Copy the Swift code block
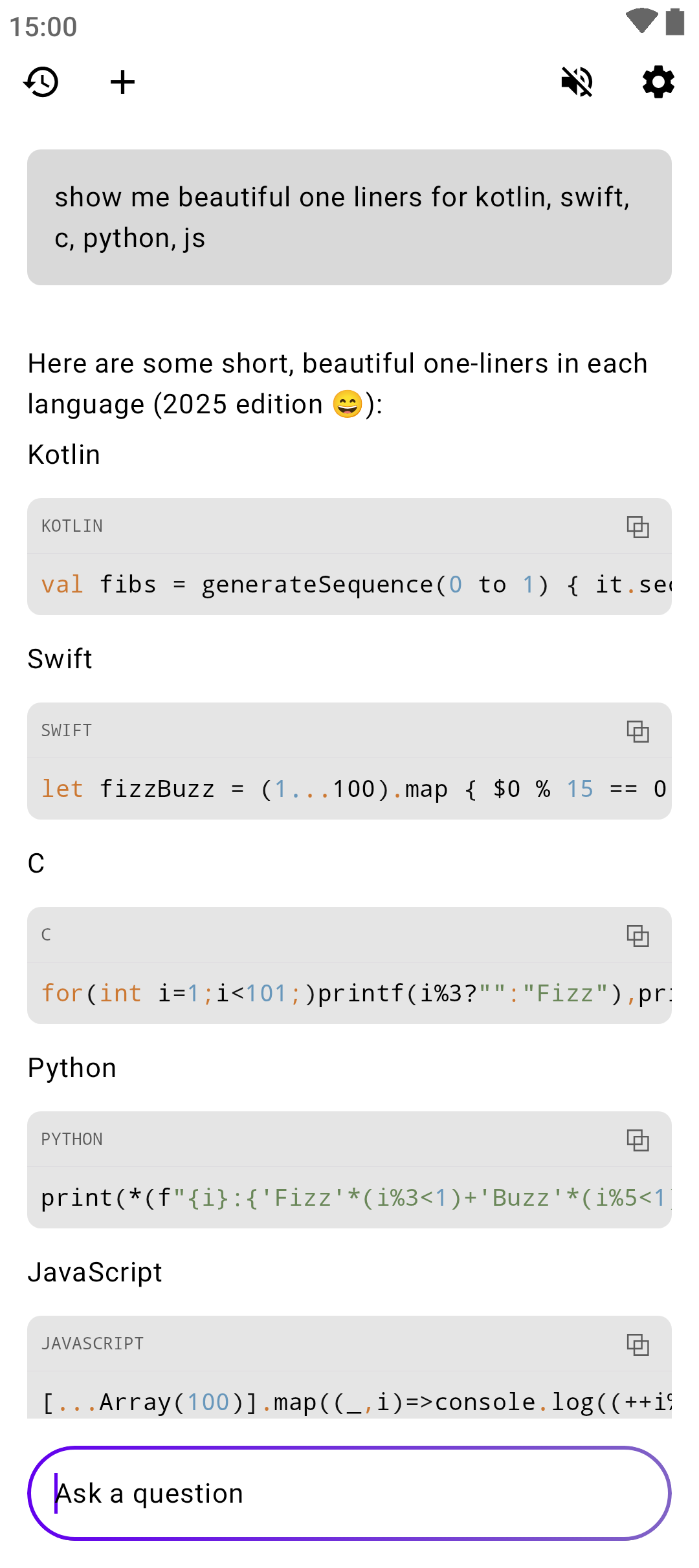The image size is (699, 1568). [638, 731]
